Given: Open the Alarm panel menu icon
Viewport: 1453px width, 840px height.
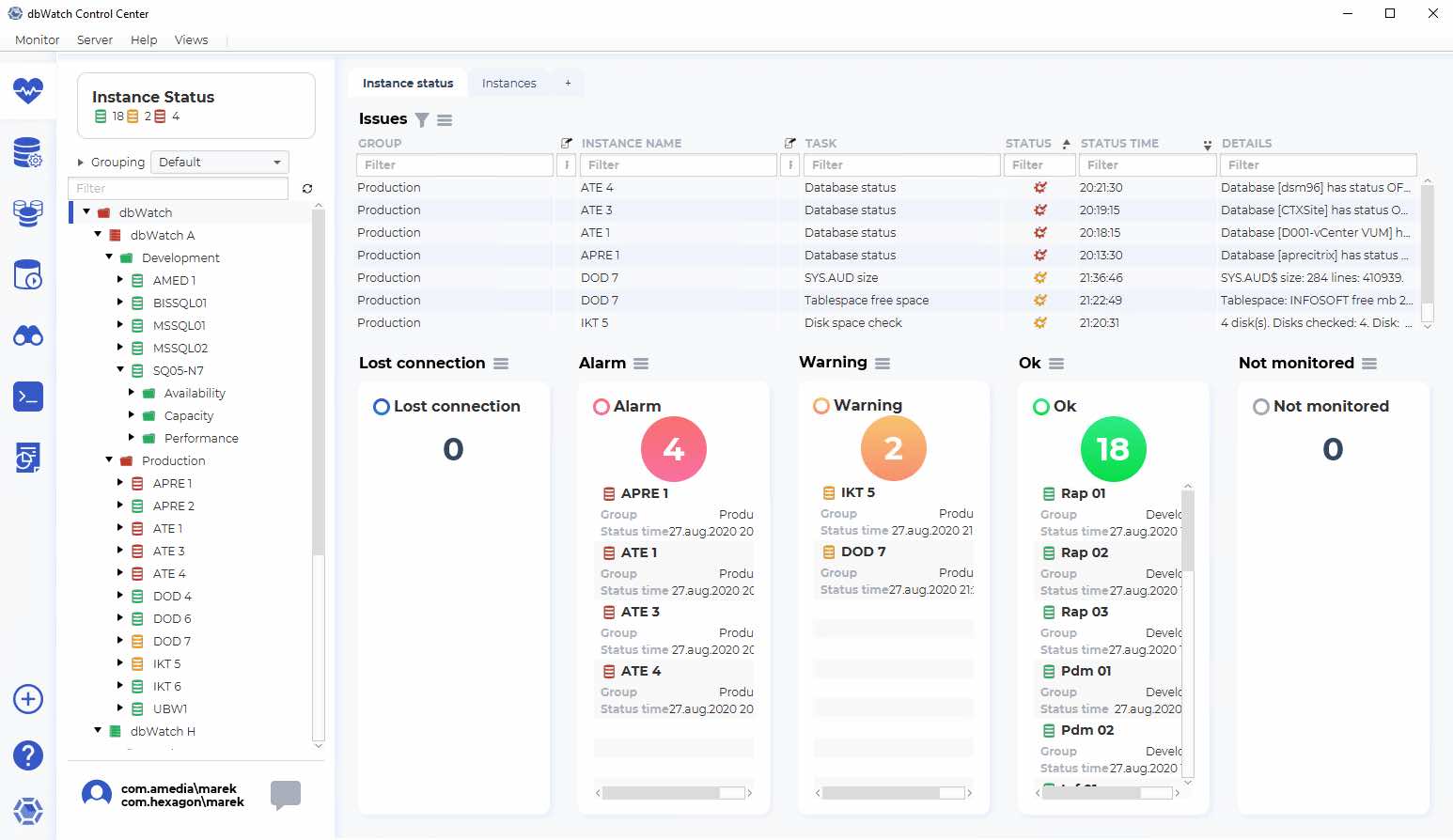Looking at the screenshot, I should (641, 364).
